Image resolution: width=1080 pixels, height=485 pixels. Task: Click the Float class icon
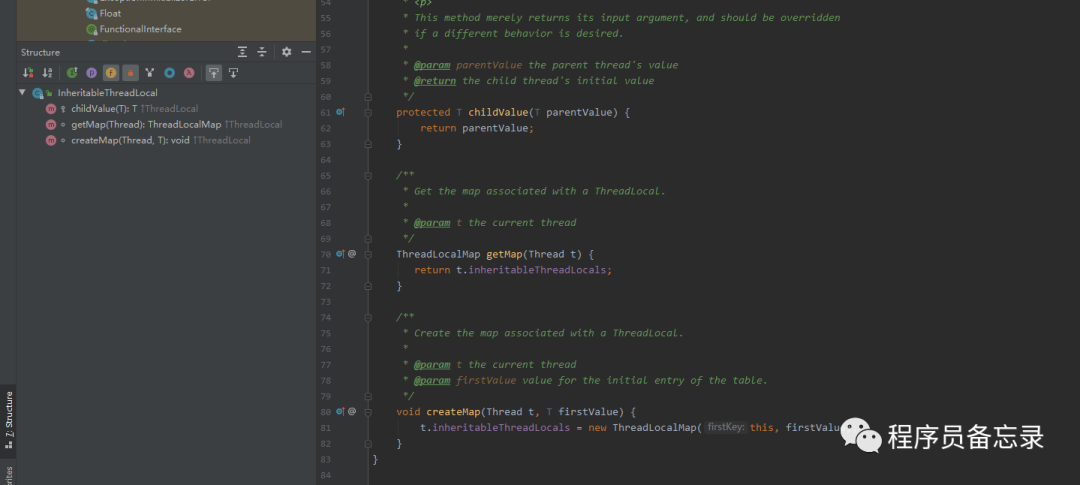pos(91,13)
